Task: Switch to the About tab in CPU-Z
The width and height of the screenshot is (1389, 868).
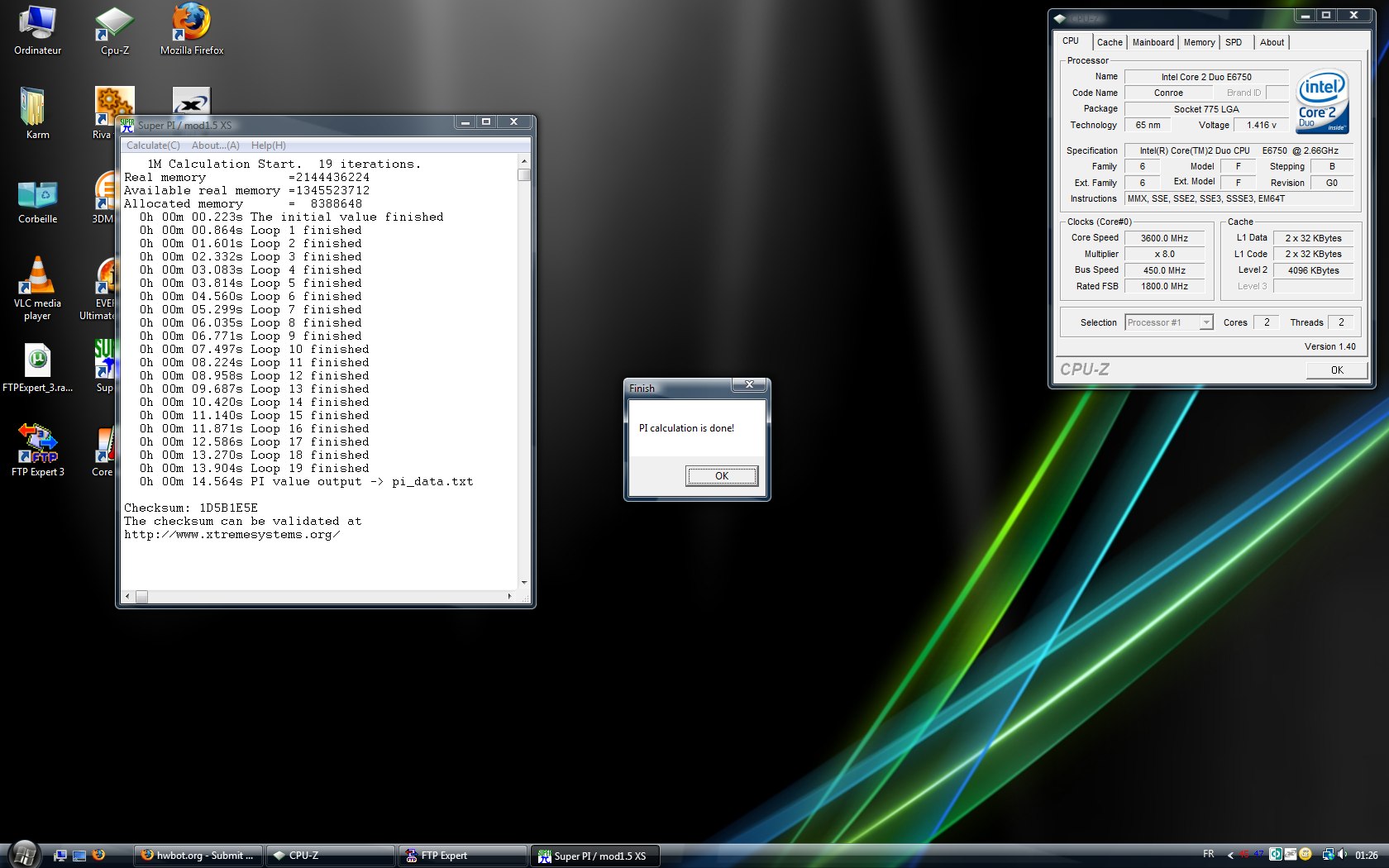Action: coord(1272,42)
